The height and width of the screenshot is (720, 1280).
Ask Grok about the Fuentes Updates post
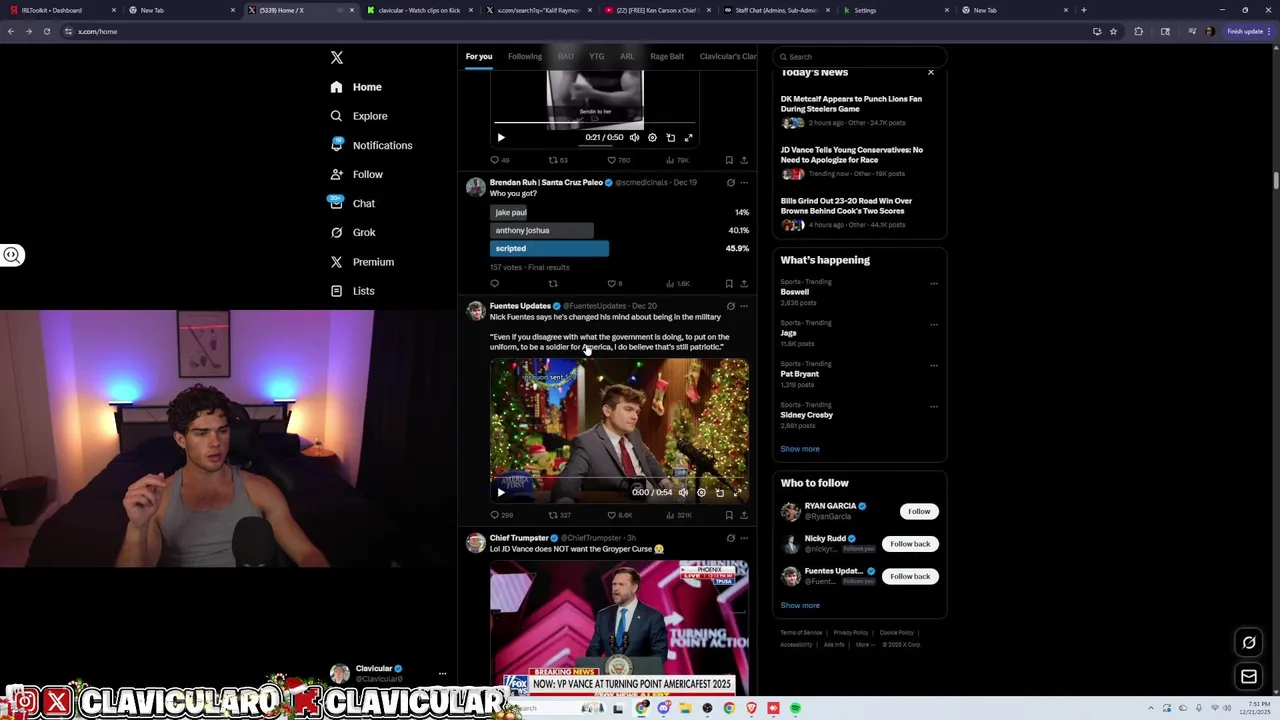coord(730,306)
